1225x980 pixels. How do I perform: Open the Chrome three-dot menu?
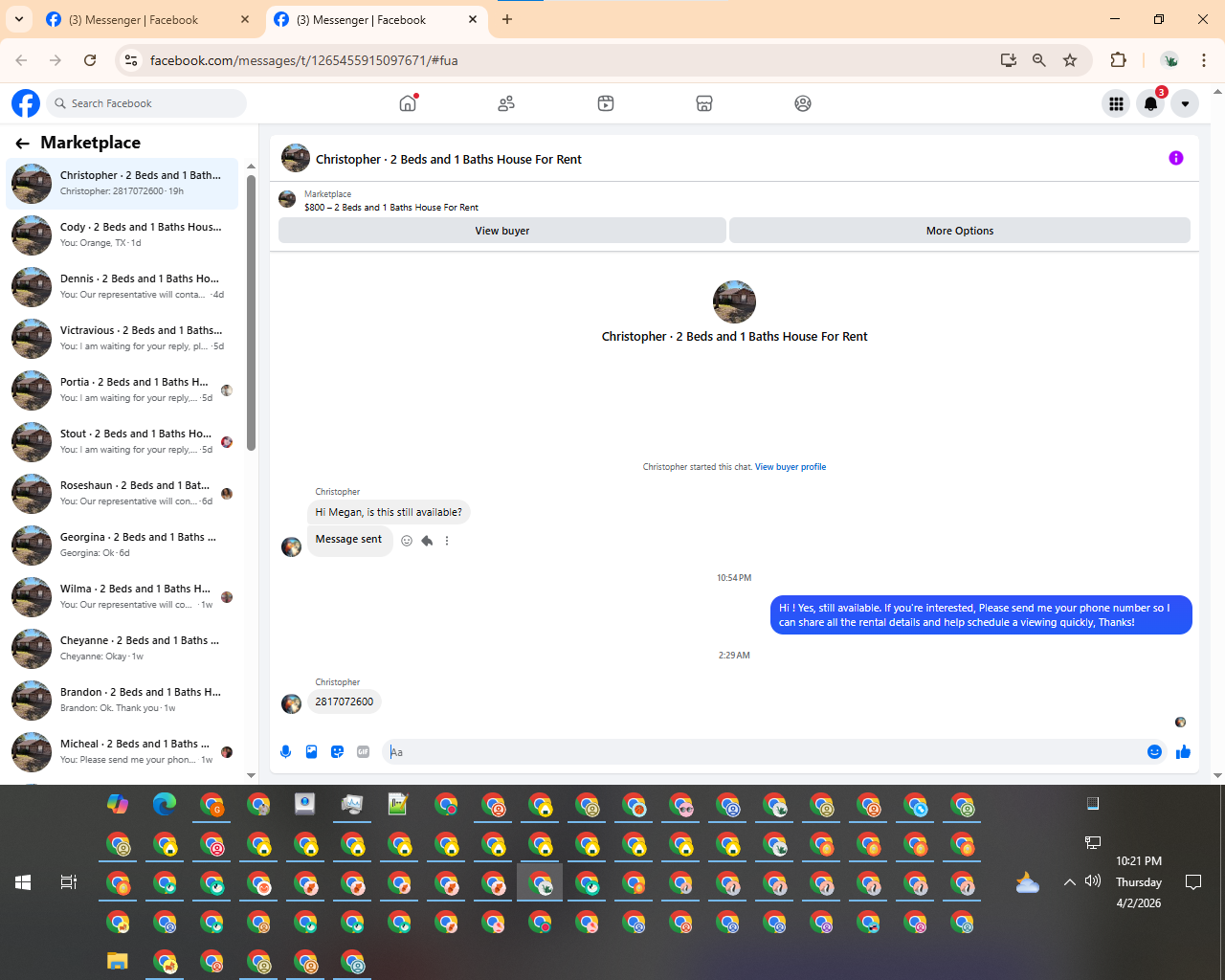pos(1204,60)
